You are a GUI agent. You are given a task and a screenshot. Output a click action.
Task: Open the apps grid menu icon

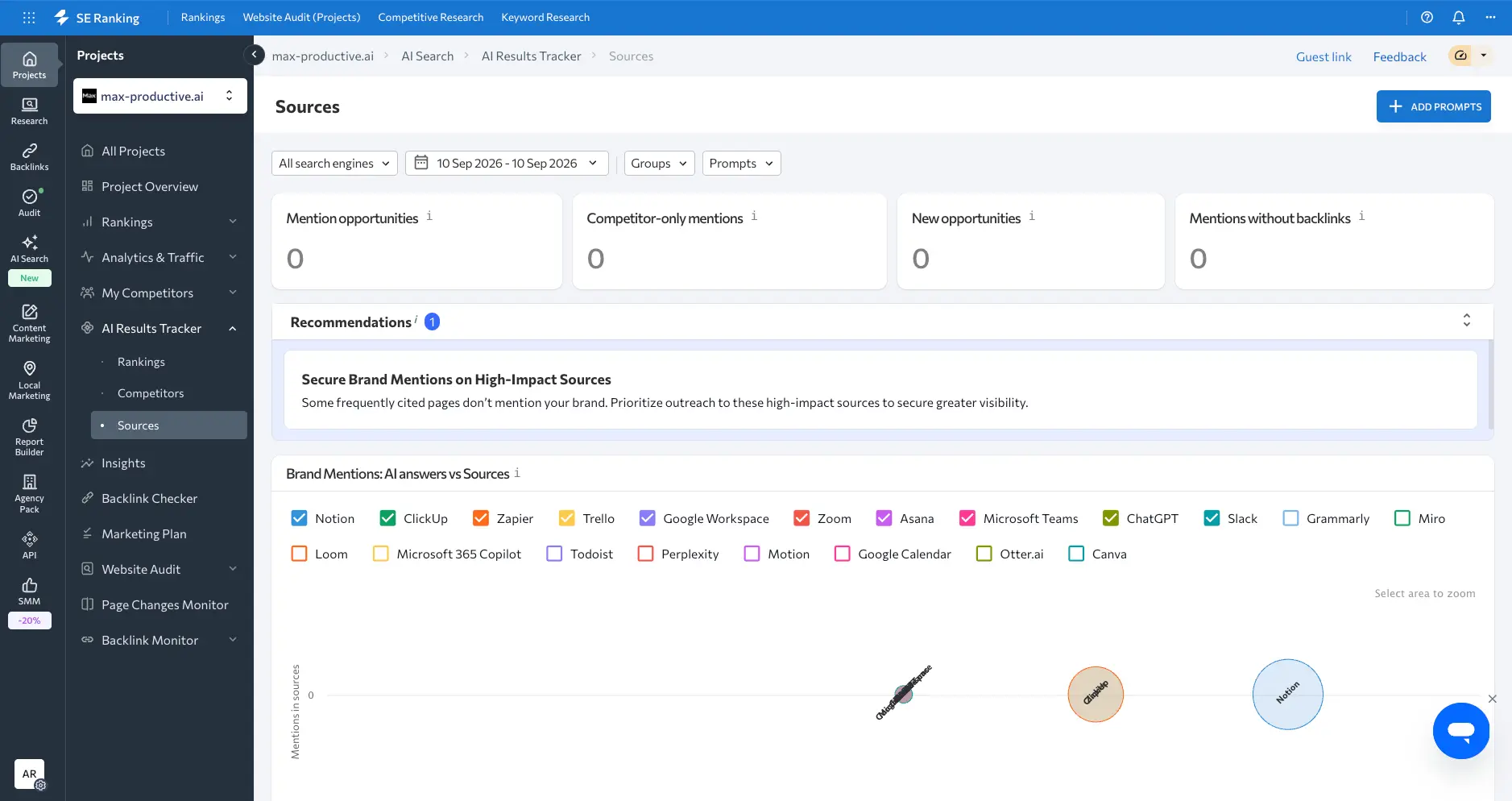coord(29,17)
